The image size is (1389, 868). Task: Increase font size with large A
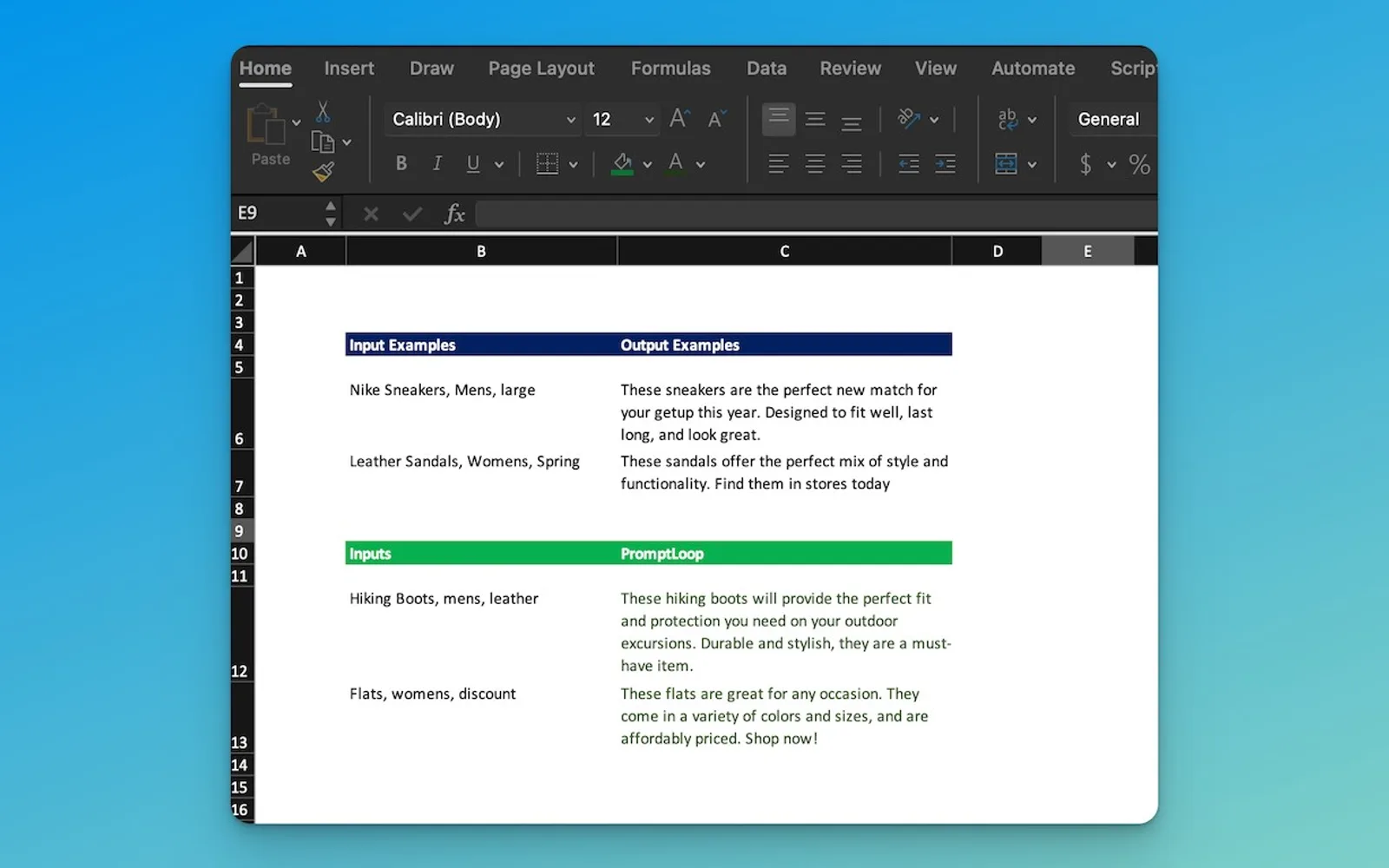coord(680,119)
